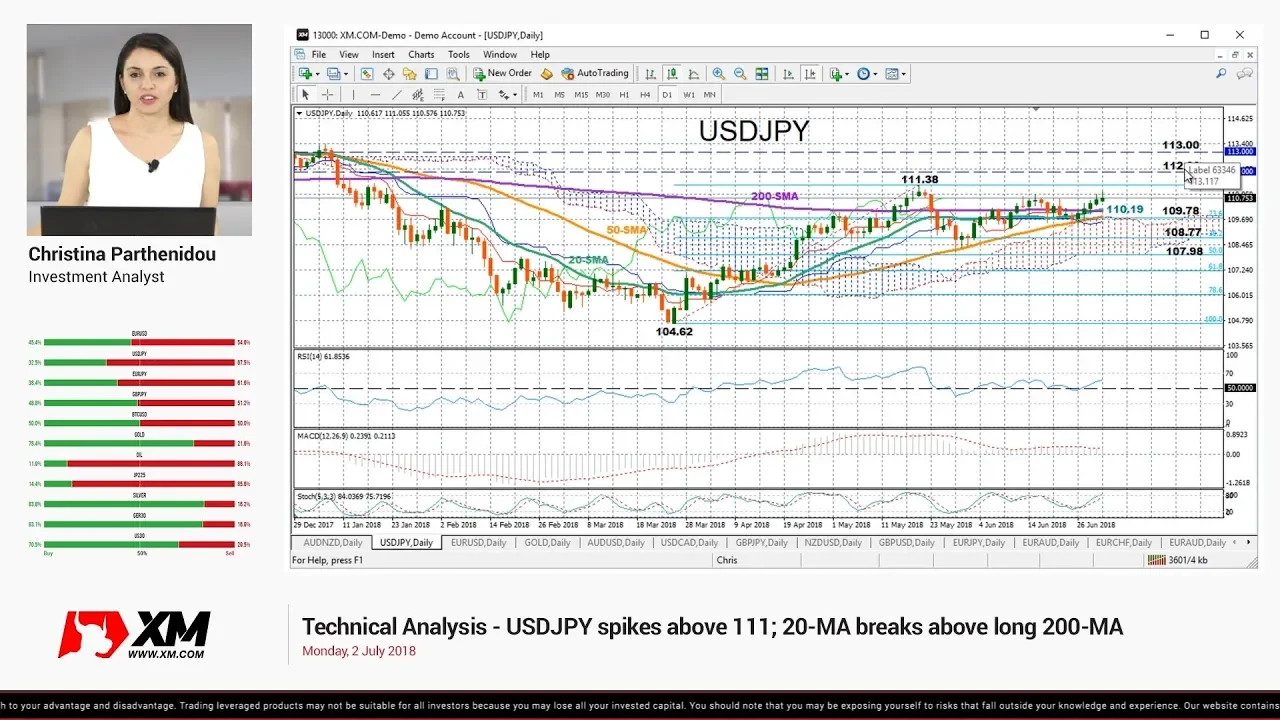Open the Tools menu
This screenshot has height=720, width=1280.
pyautogui.click(x=459, y=55)
